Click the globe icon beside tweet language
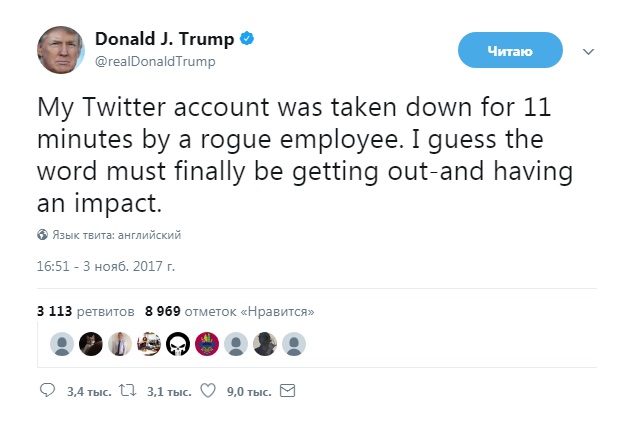The width and height of the screenshot is (631, 428). tap(42, 235)
